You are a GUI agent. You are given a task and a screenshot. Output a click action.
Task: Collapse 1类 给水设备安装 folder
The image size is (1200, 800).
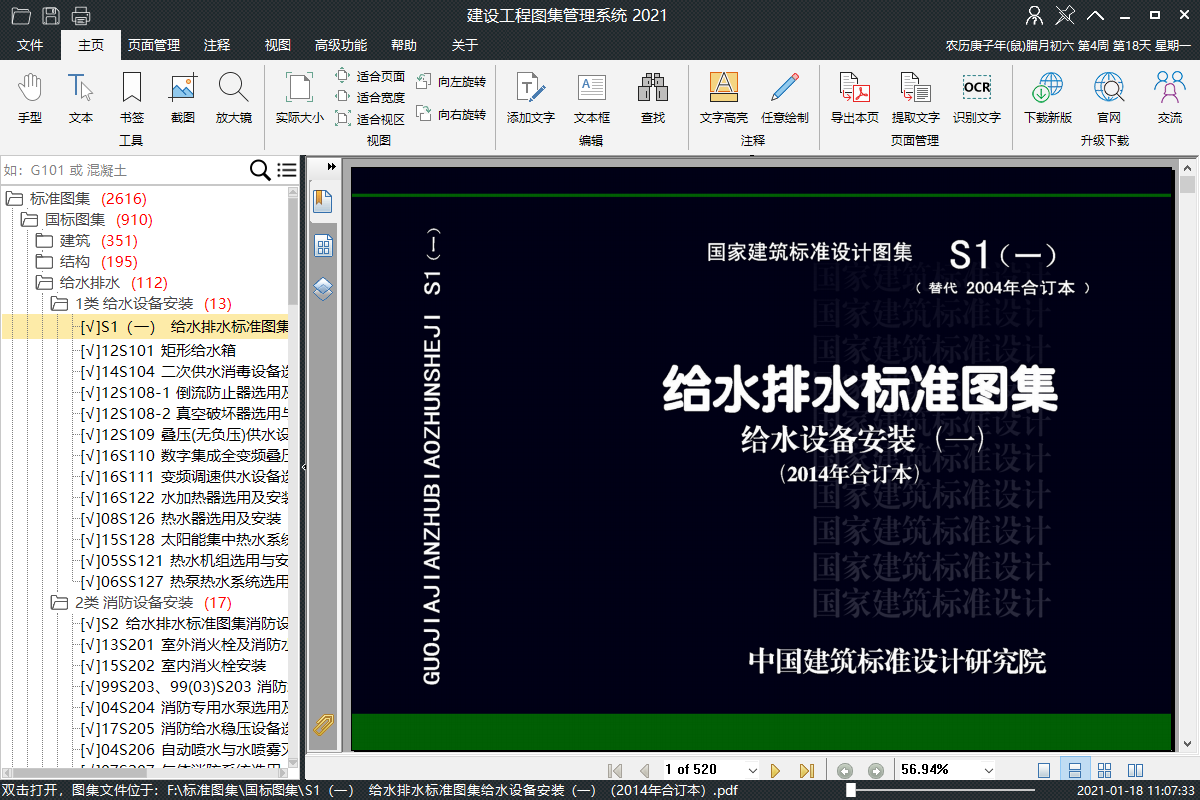click(x=59, y=303)
